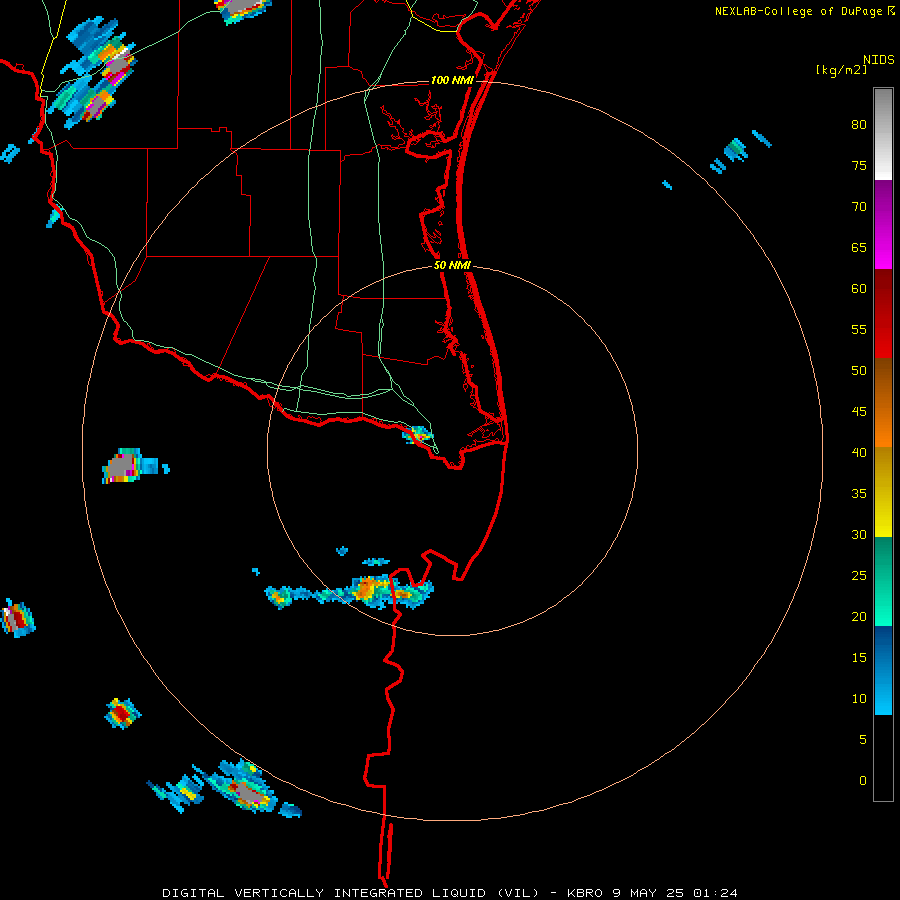Select the red segment of the color bar
The image size is (900, 900).
tap(883, 313)
